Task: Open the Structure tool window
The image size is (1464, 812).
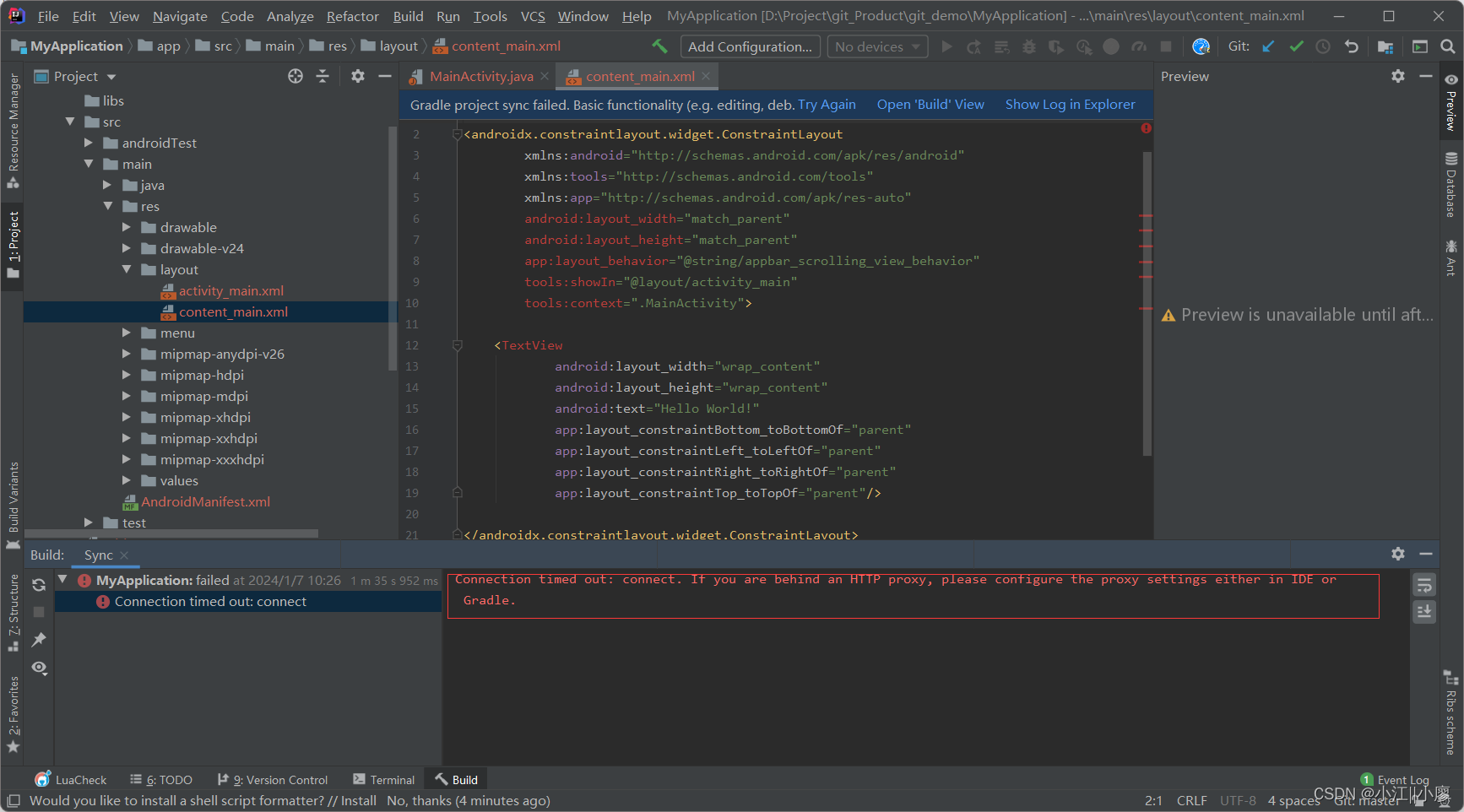Action: [x=13, y=613]
